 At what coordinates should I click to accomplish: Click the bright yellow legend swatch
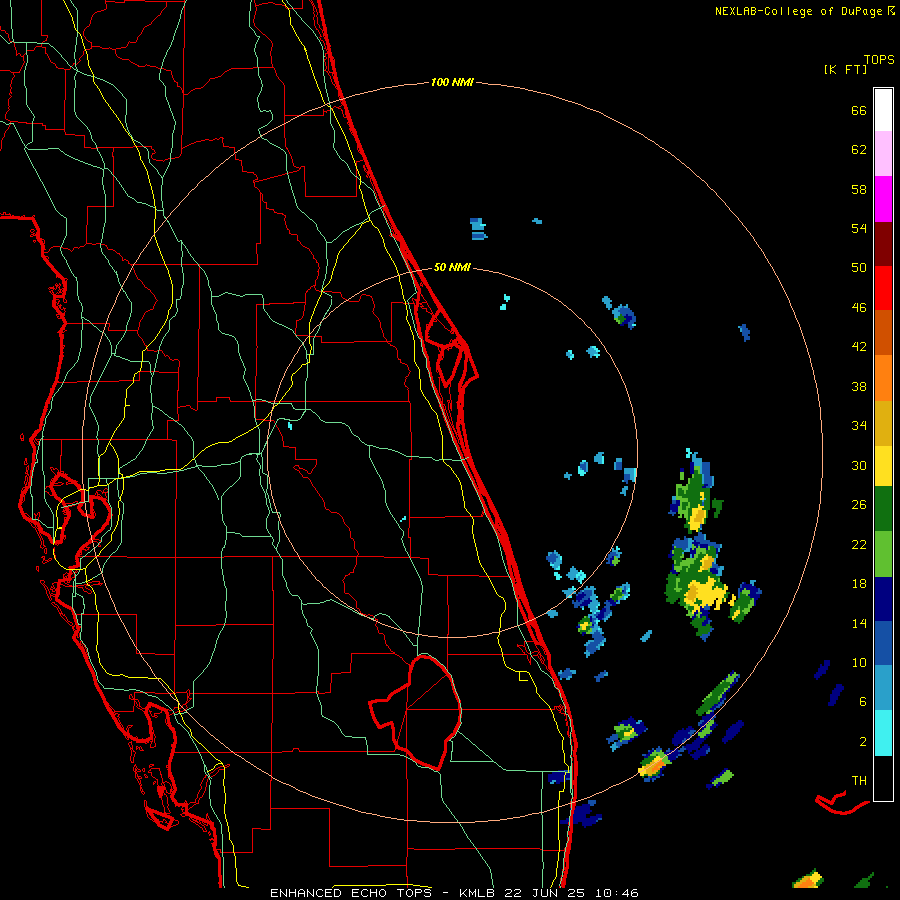[x=883, y=466]
